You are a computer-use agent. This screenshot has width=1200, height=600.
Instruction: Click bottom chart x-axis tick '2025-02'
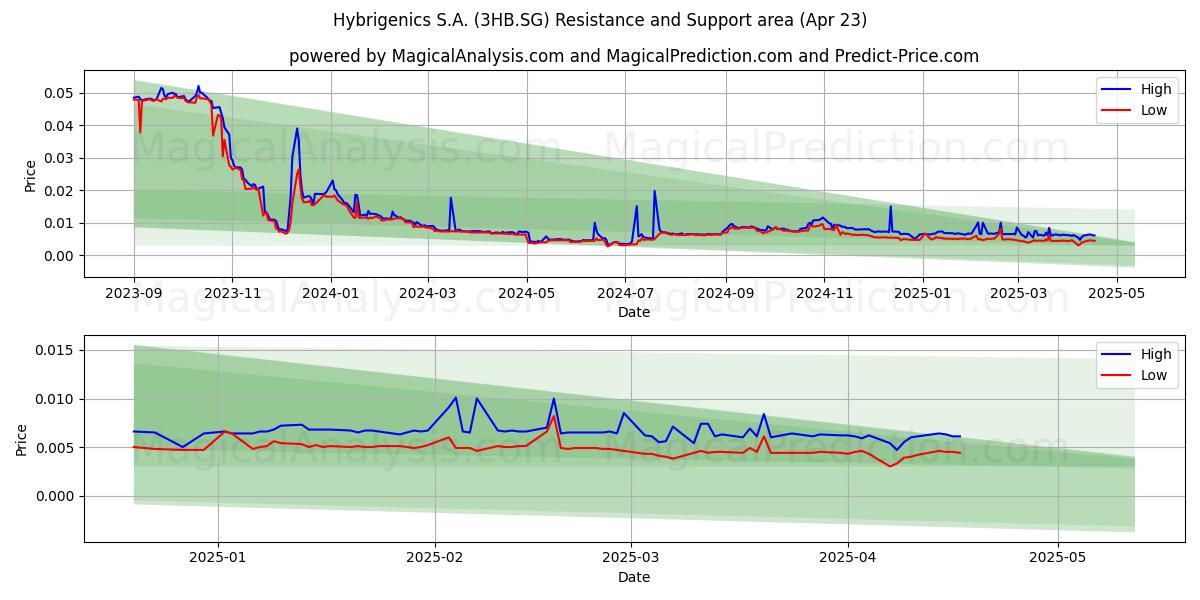(x=435, y=559)
